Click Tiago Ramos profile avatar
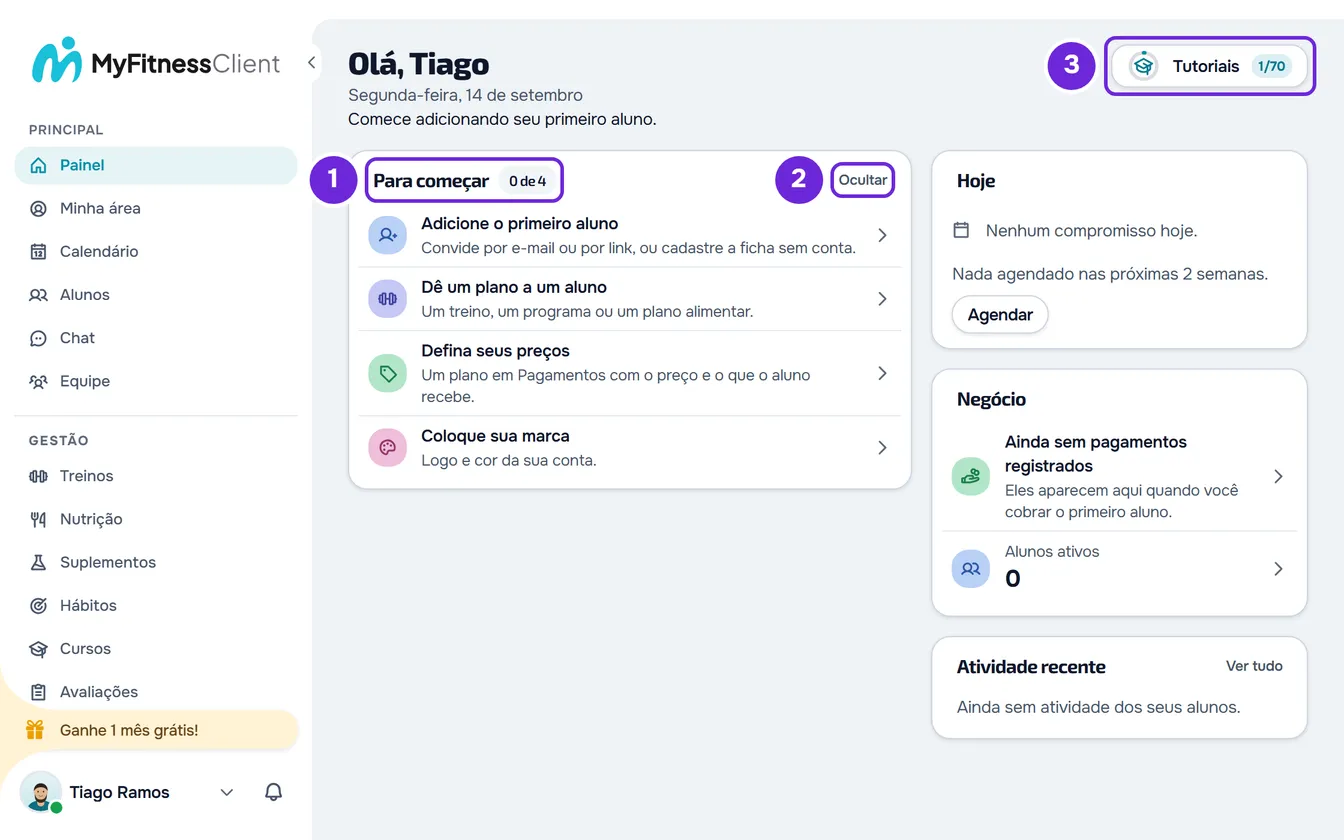 coord(41,792)
